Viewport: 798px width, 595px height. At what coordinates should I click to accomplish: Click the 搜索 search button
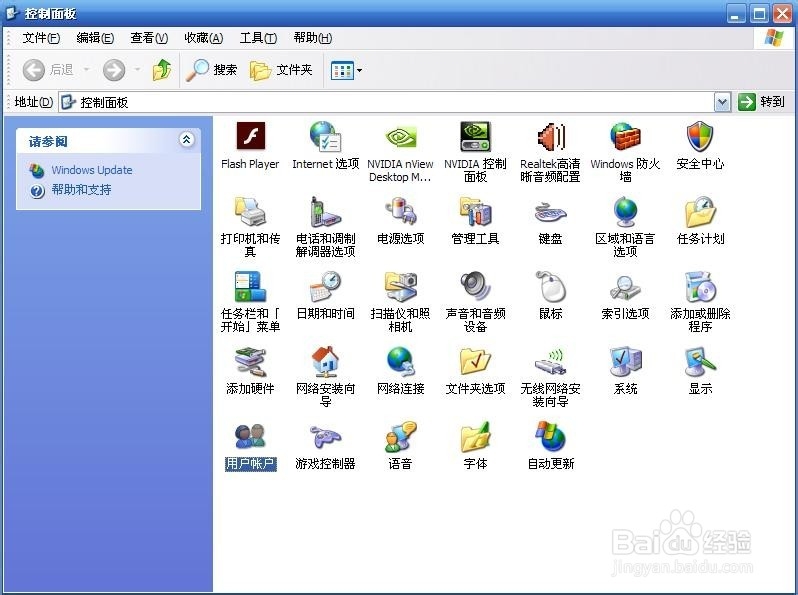point(211,70)
